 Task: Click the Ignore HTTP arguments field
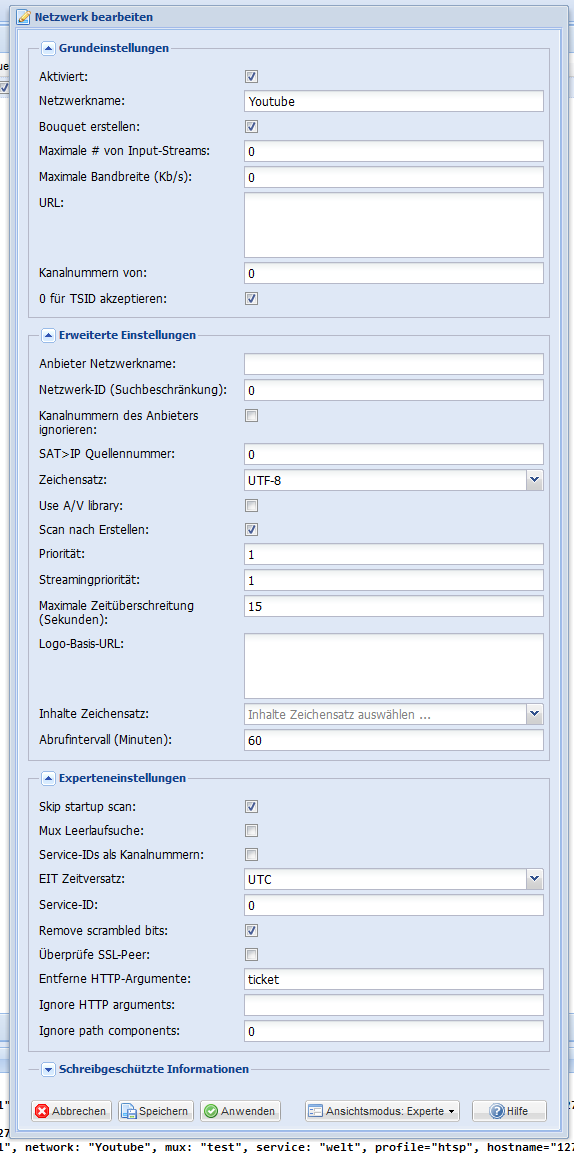point(393,1005)
